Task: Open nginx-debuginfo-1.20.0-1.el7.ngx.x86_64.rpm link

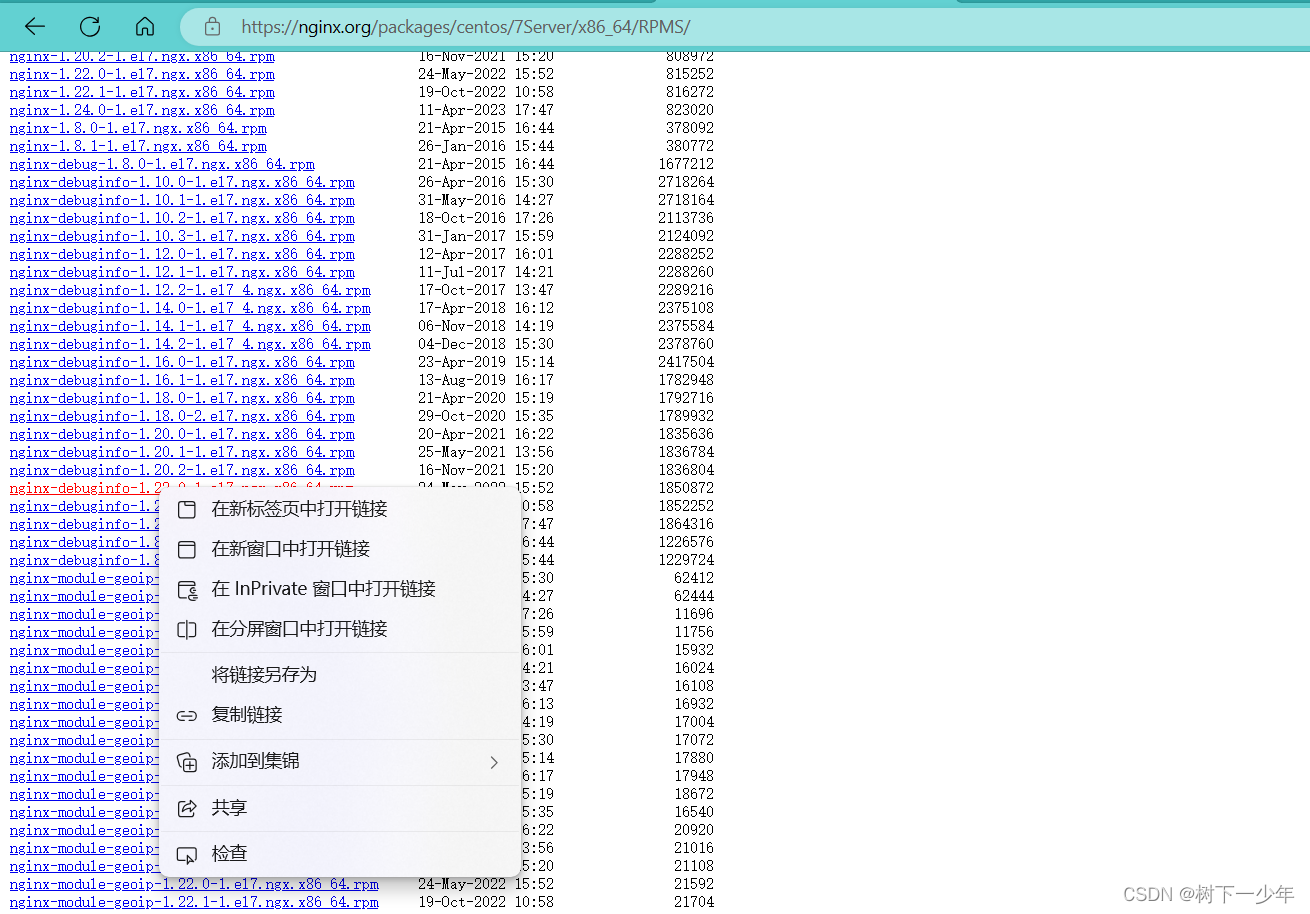Action: [182, 434]
